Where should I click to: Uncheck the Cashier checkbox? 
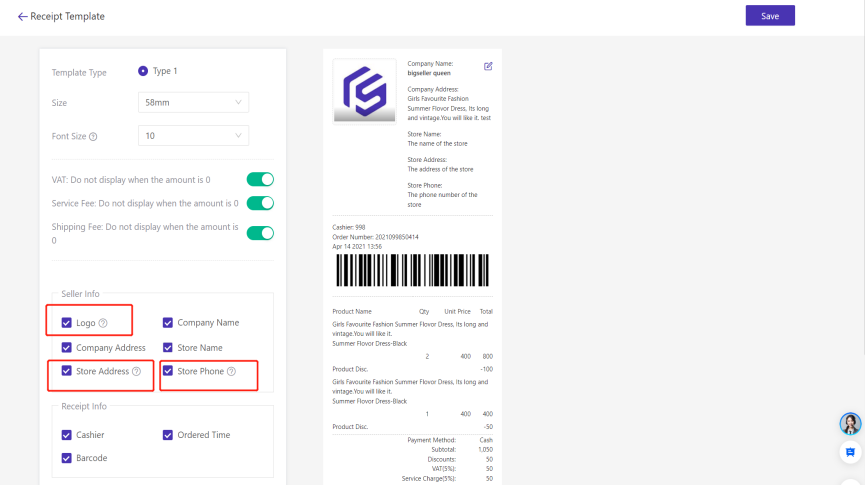(67, 435)
